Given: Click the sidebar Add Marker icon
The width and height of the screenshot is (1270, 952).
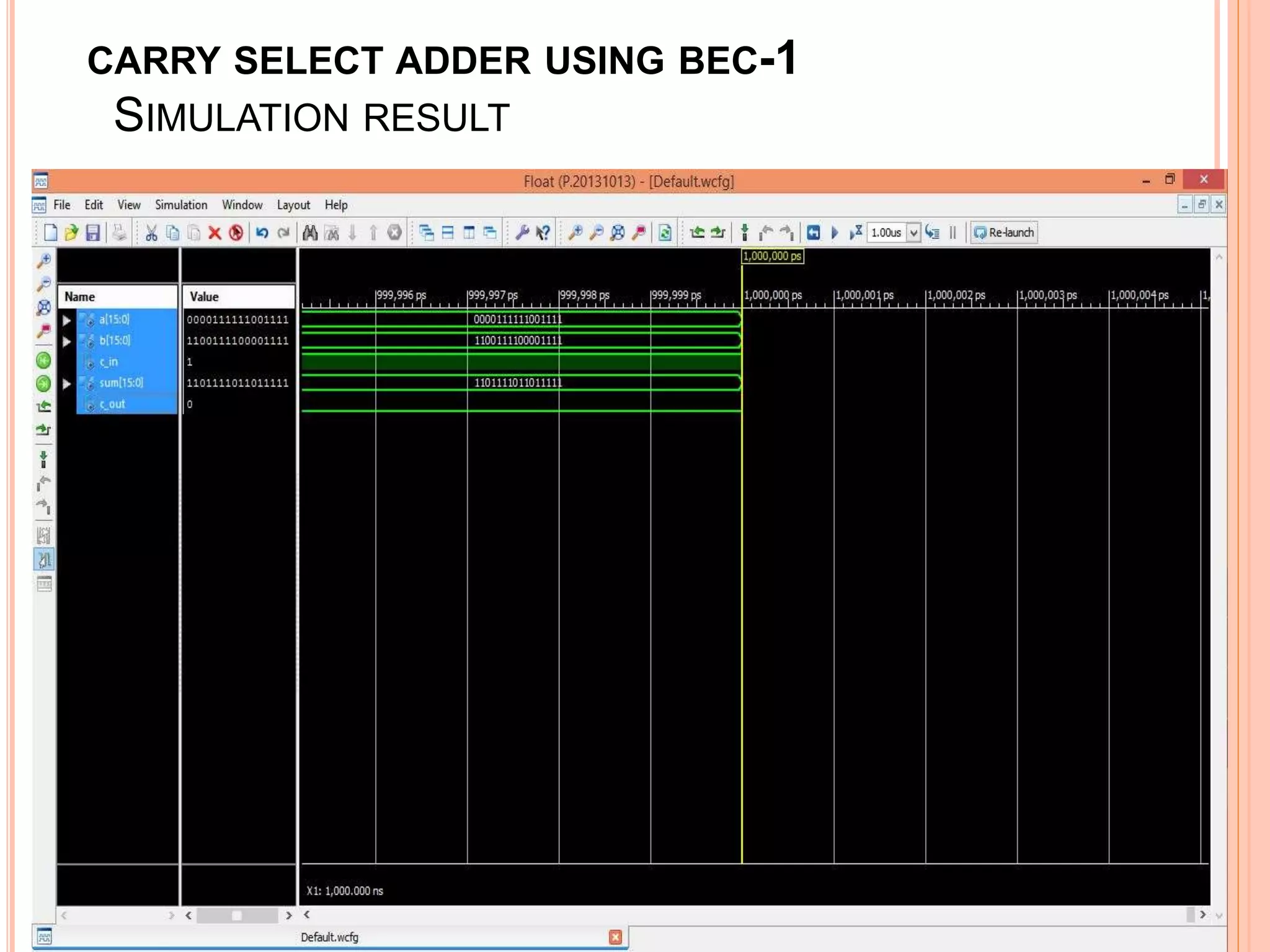Looking at the screenshot, I should (43, 459).
